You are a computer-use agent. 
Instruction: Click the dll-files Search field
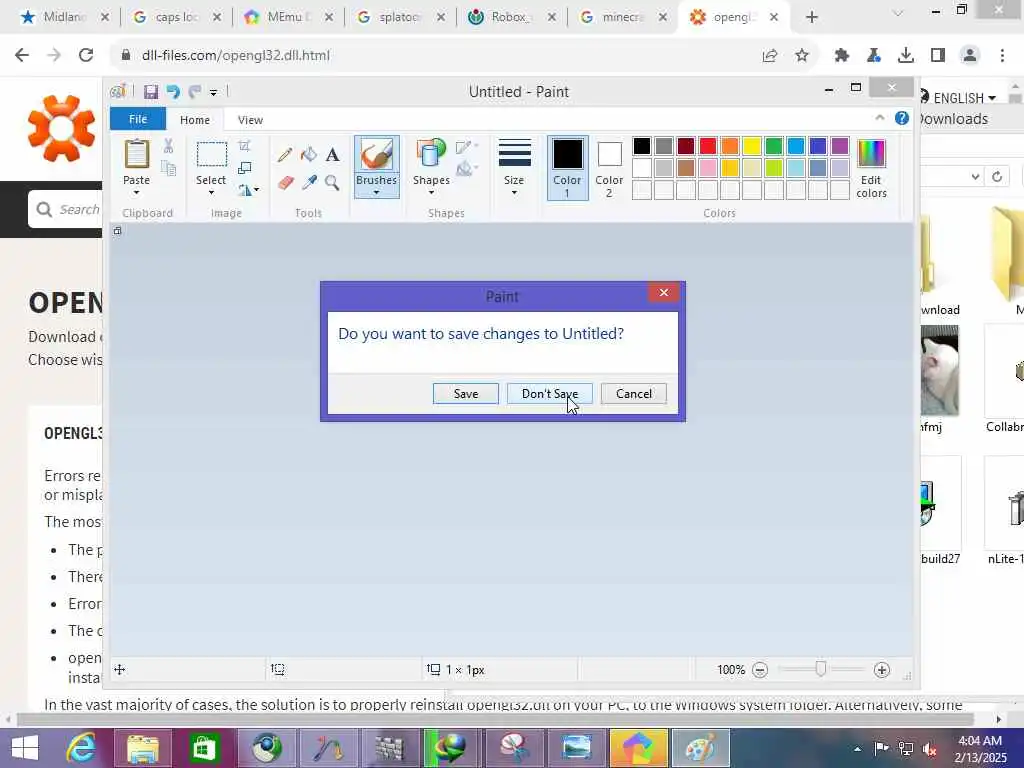coord(65,210)
